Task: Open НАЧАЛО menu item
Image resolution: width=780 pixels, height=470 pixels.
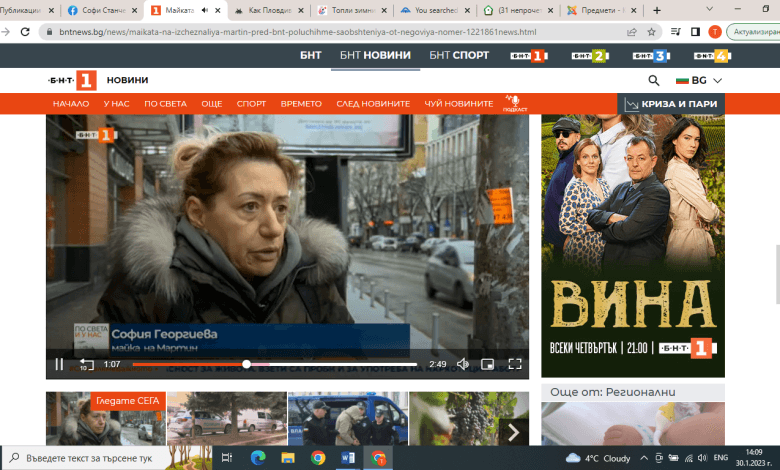Action: coord(71,103)
